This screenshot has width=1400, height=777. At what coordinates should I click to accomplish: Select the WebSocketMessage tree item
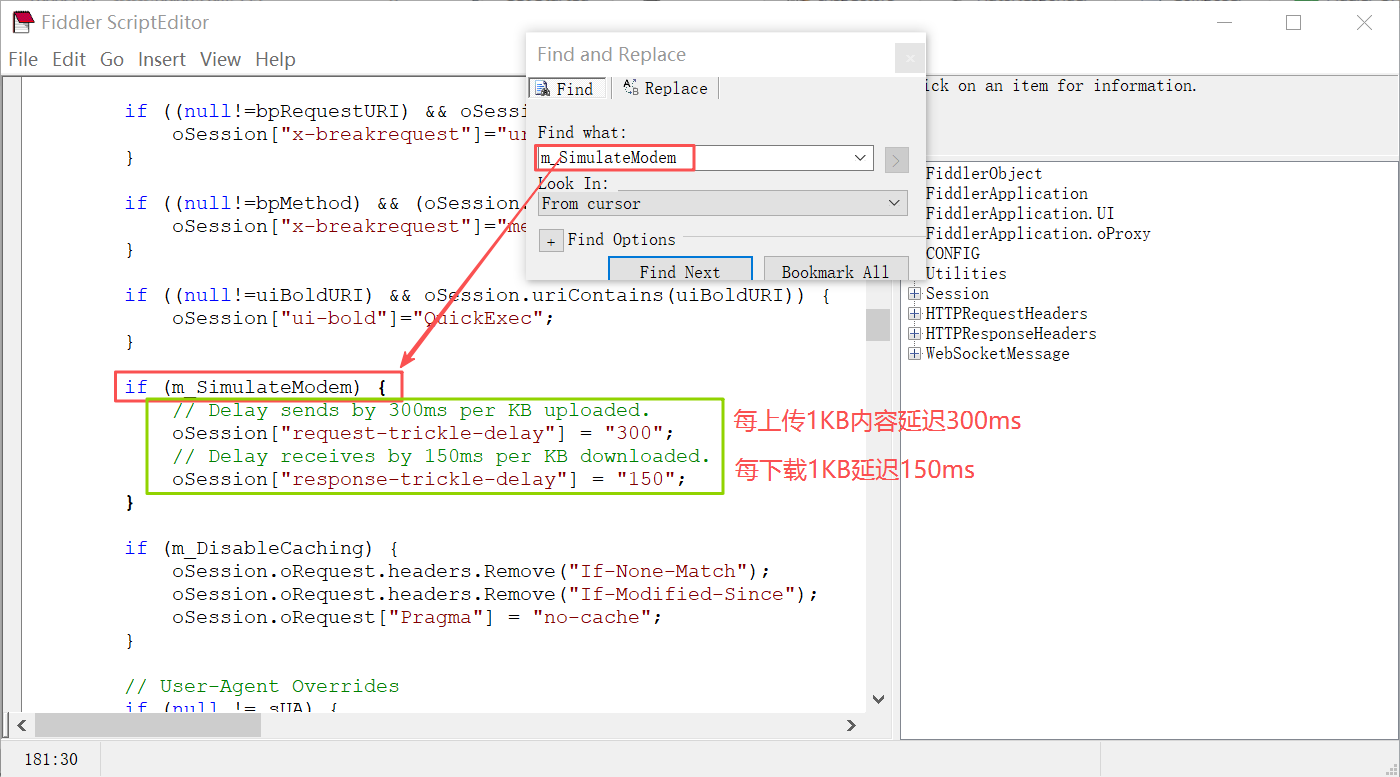click(997, 354)
